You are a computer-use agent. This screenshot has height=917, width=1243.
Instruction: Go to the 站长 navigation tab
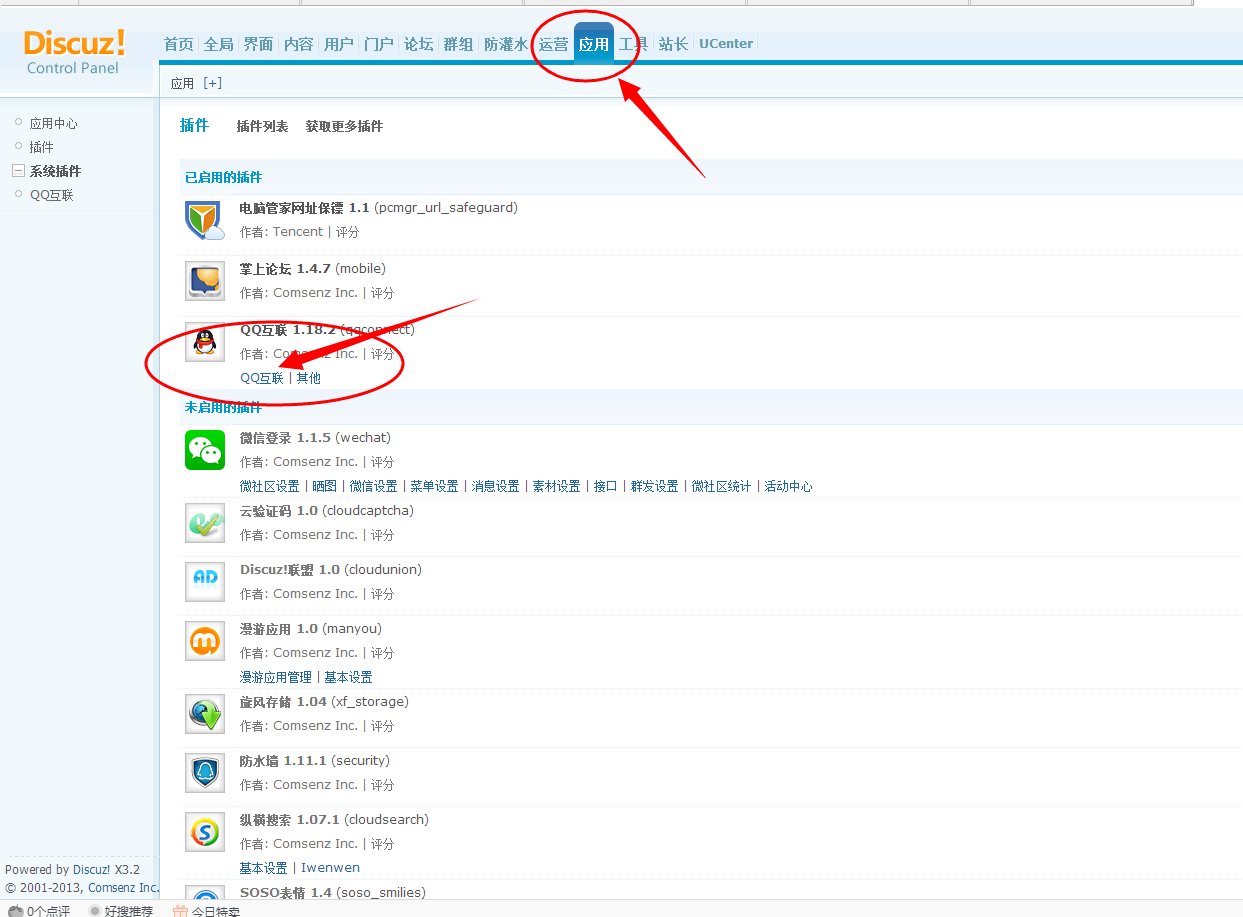(673, 44)
